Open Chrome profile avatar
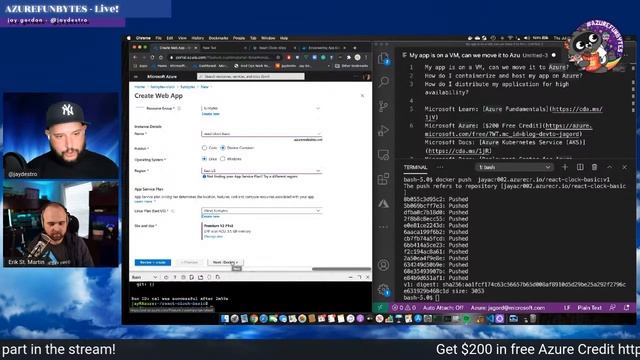The image size is (640, 360). pos(358,58)
